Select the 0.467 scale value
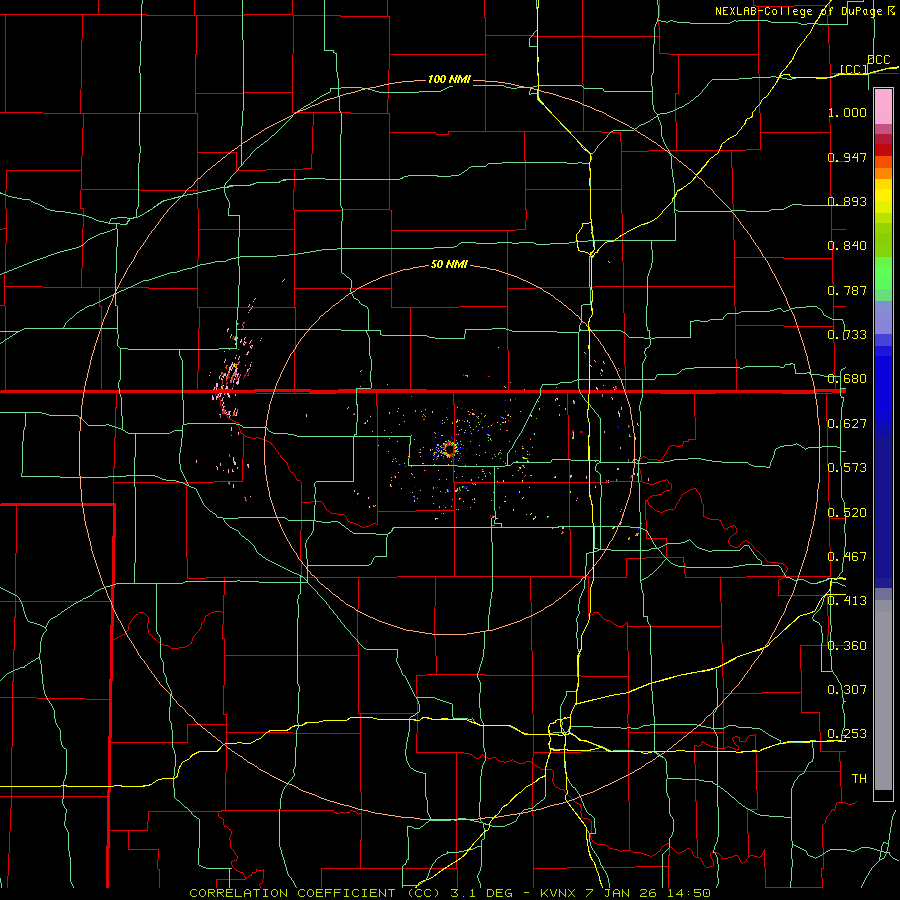 tap(847, 557)
